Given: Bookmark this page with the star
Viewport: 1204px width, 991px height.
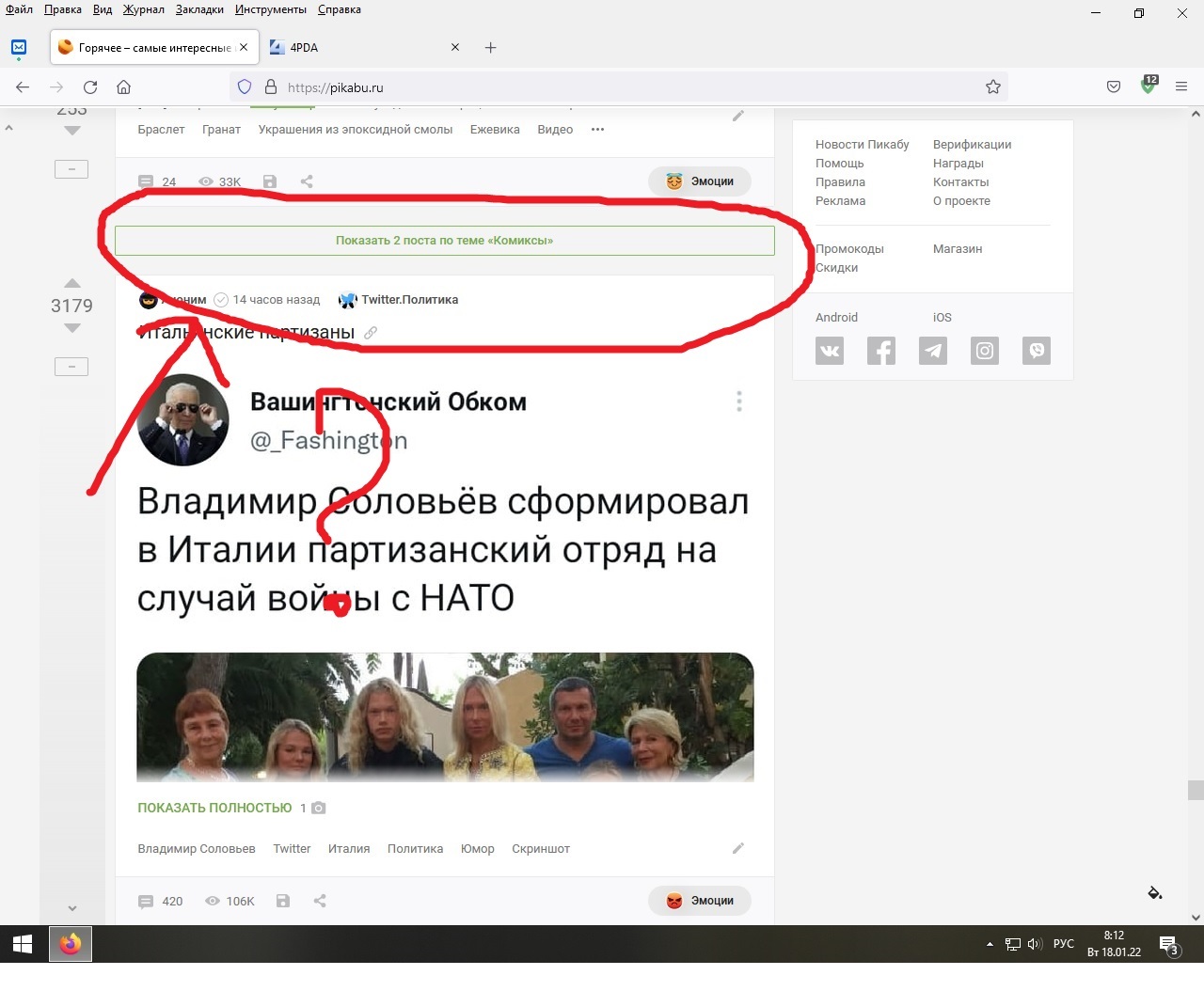Looking at the screenshot, I should pyautogui.click(x=993, y=87).
